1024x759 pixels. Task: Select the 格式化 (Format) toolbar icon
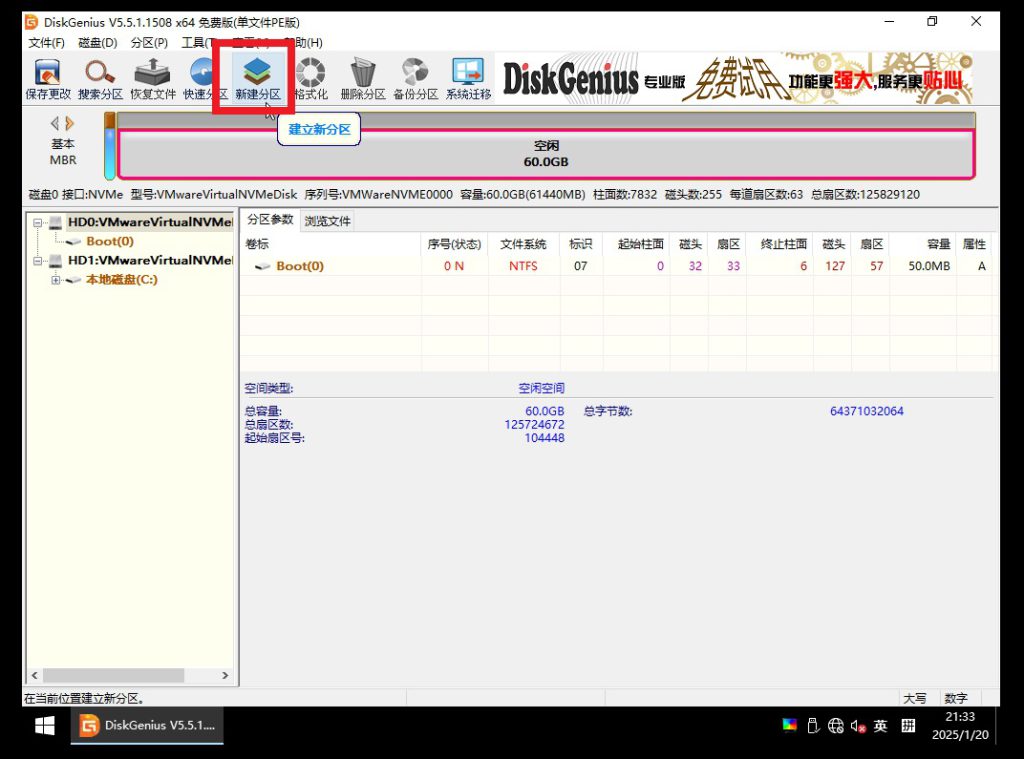(310, 78)
